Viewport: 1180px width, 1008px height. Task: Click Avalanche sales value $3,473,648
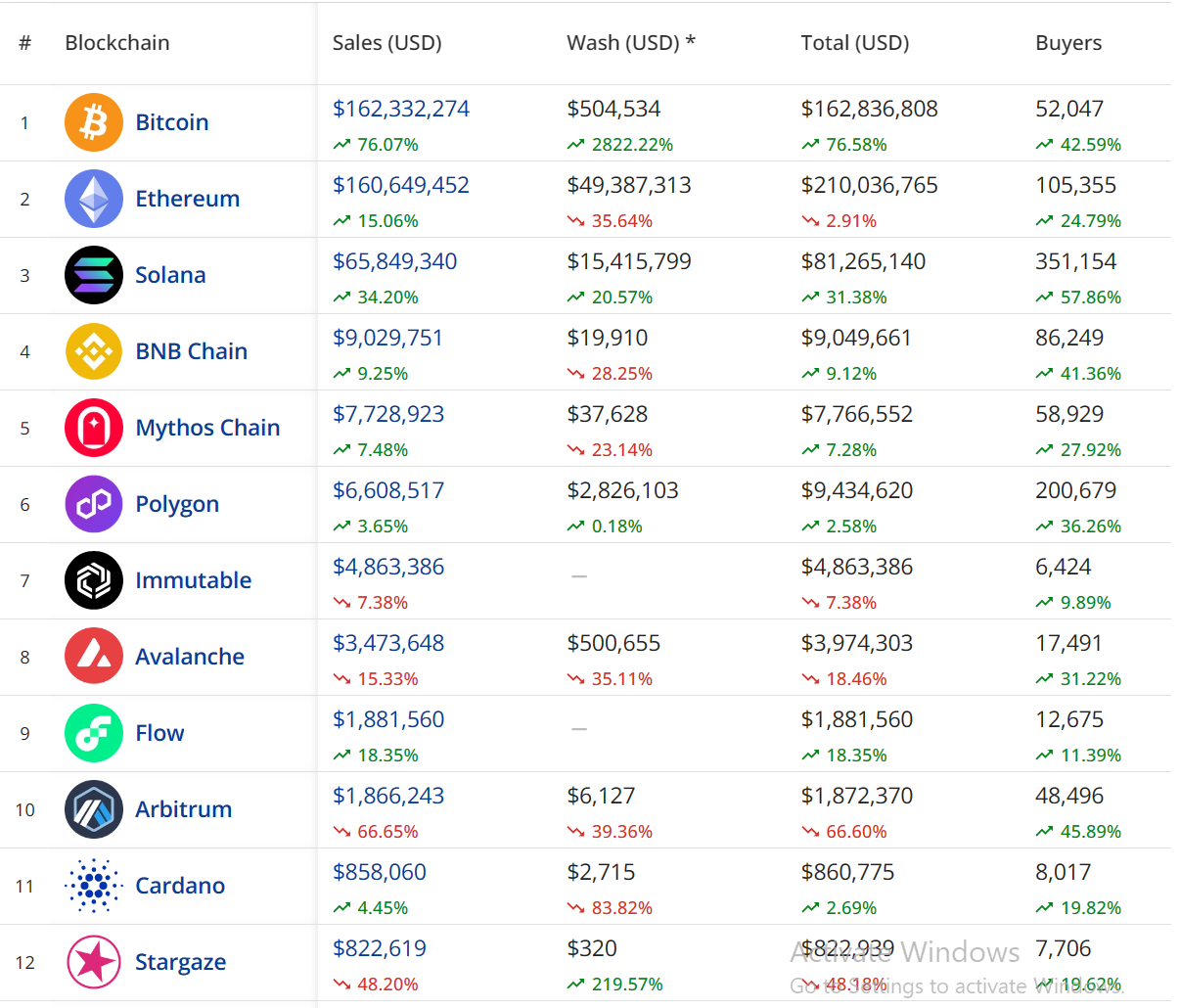click(388, 643)
